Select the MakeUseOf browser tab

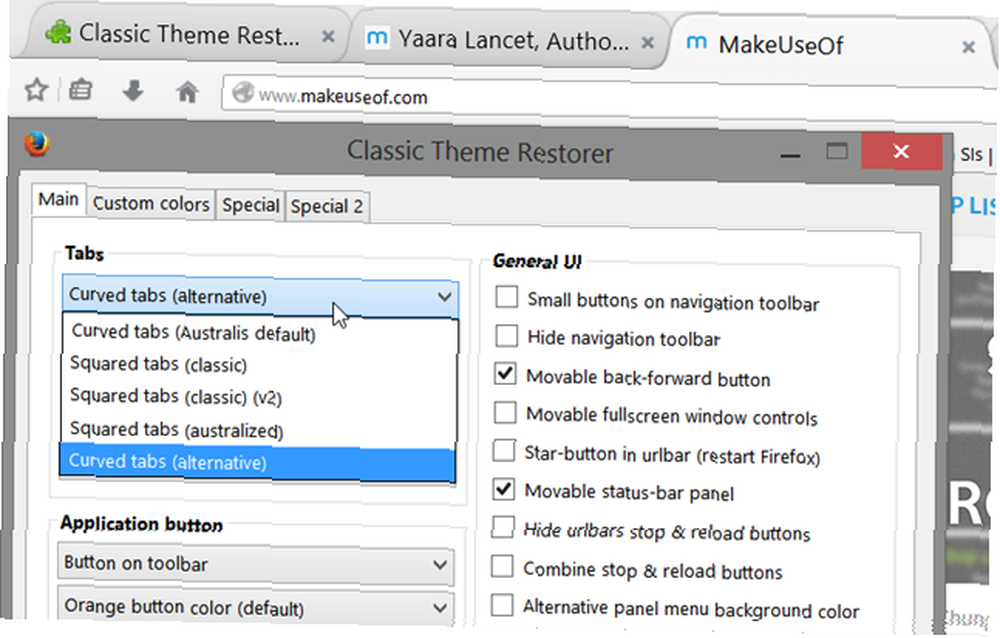(x=829, y=45)
